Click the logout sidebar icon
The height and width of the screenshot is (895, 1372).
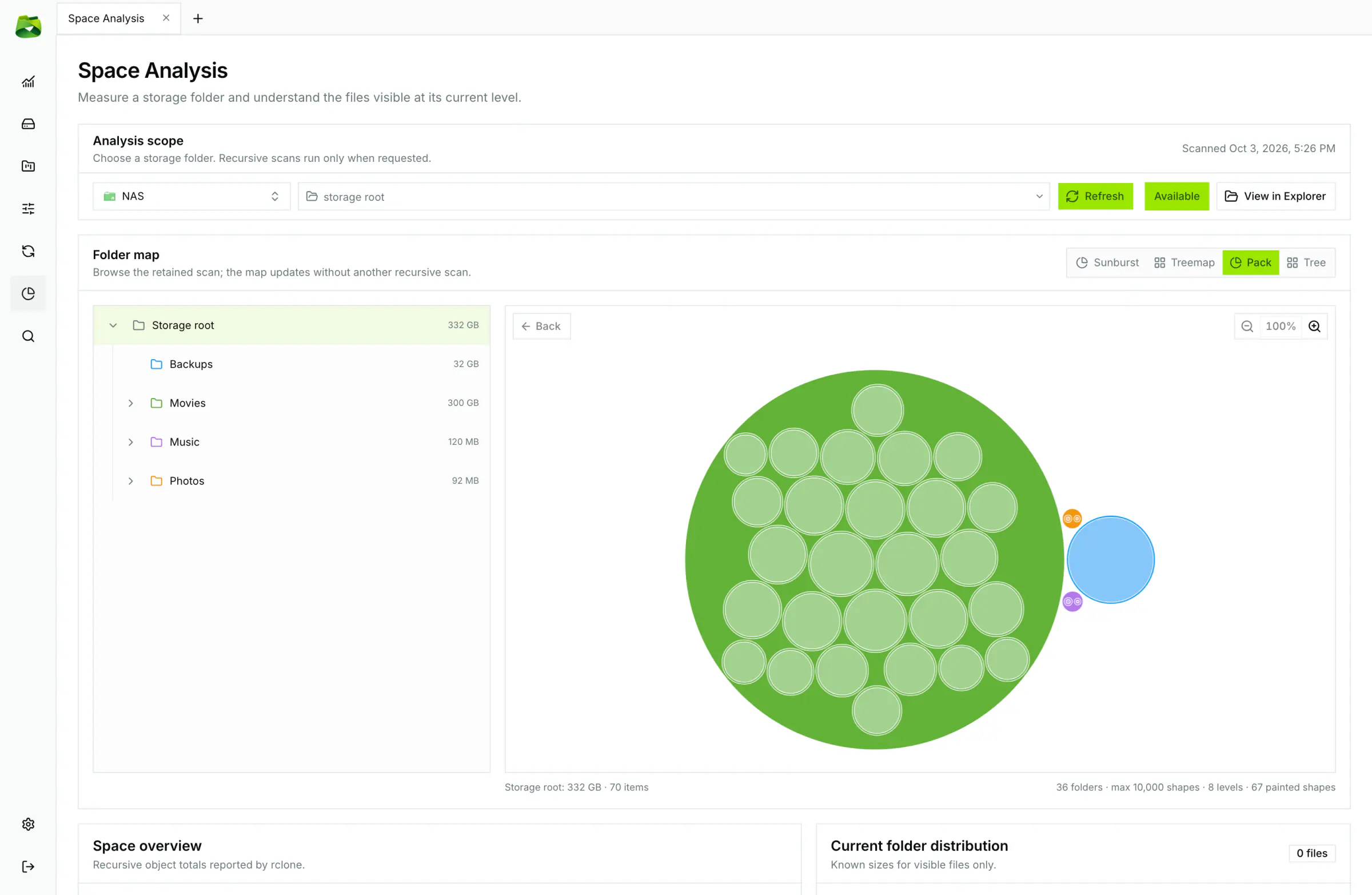pos(27,866)
